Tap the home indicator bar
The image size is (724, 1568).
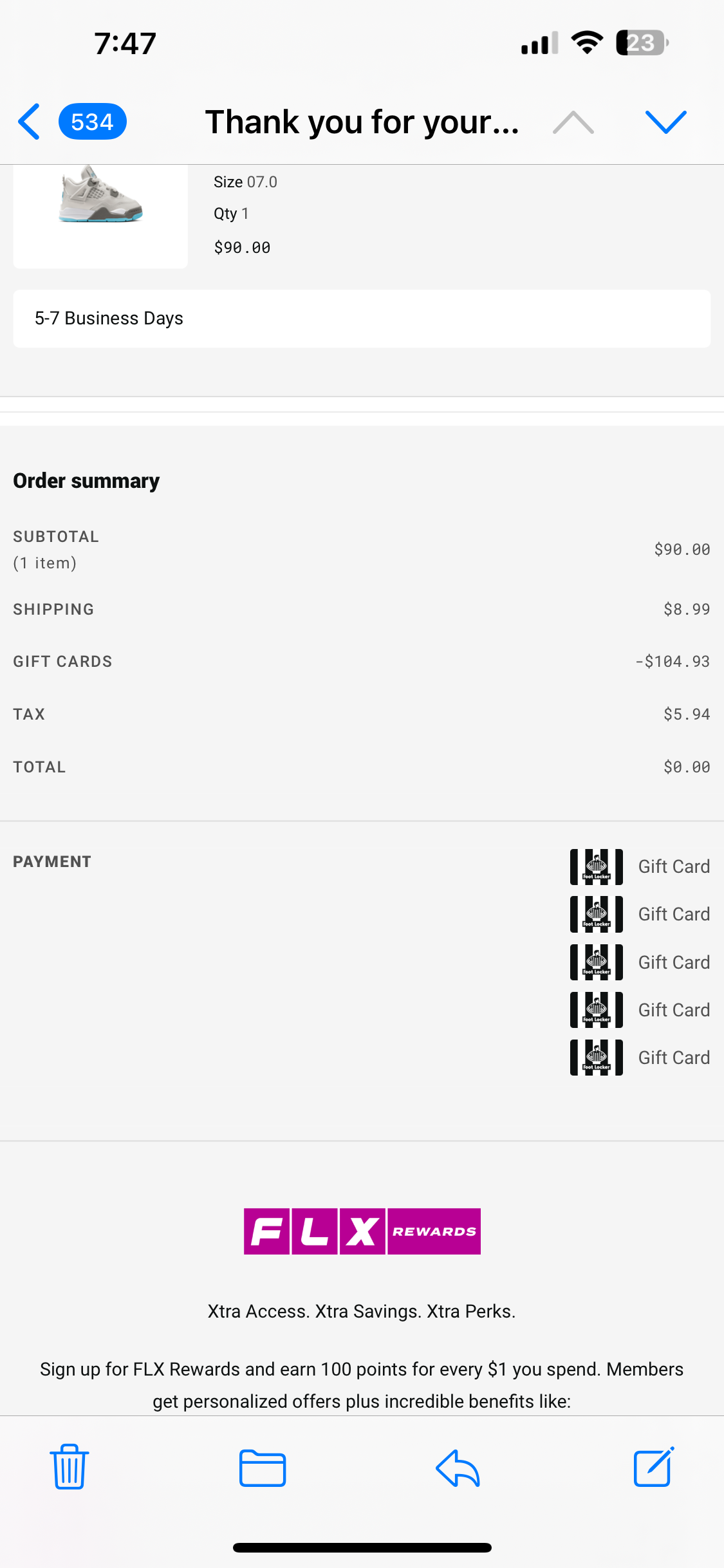[362, 1547]
